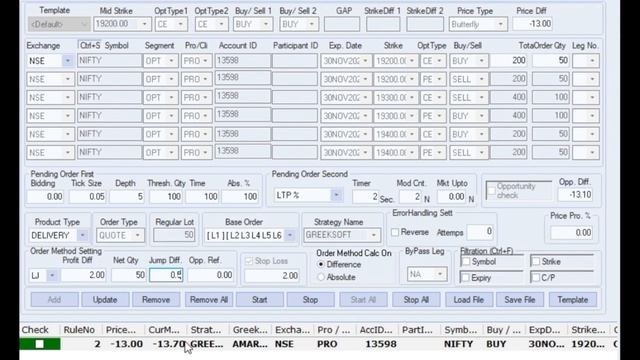The height and width of the screenshot is (360, 640).
Task: Click the Stop button
Action: [310, 300]
